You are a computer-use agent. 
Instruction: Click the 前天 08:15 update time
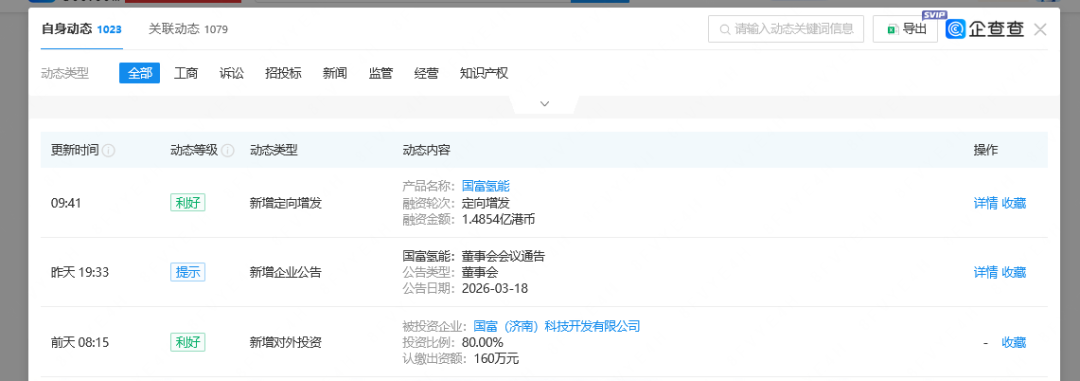coord(80,342)
